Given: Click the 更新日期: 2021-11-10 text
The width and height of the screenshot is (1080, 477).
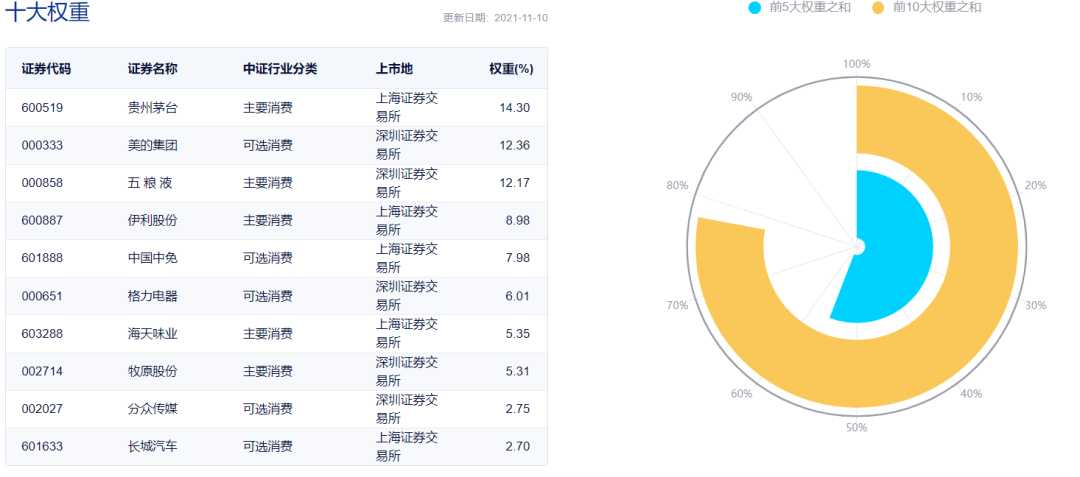Looking at the screenshot, I should (x=495, y=18).
